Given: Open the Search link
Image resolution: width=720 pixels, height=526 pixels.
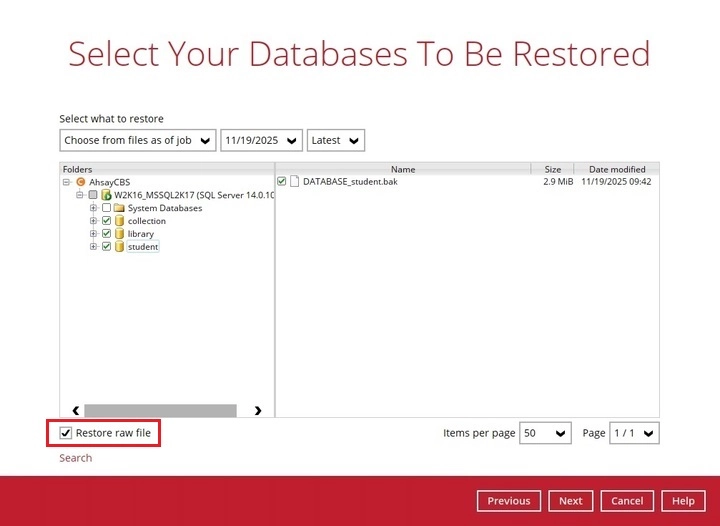Looking at the screenshot, I should (x=75, y=458).
